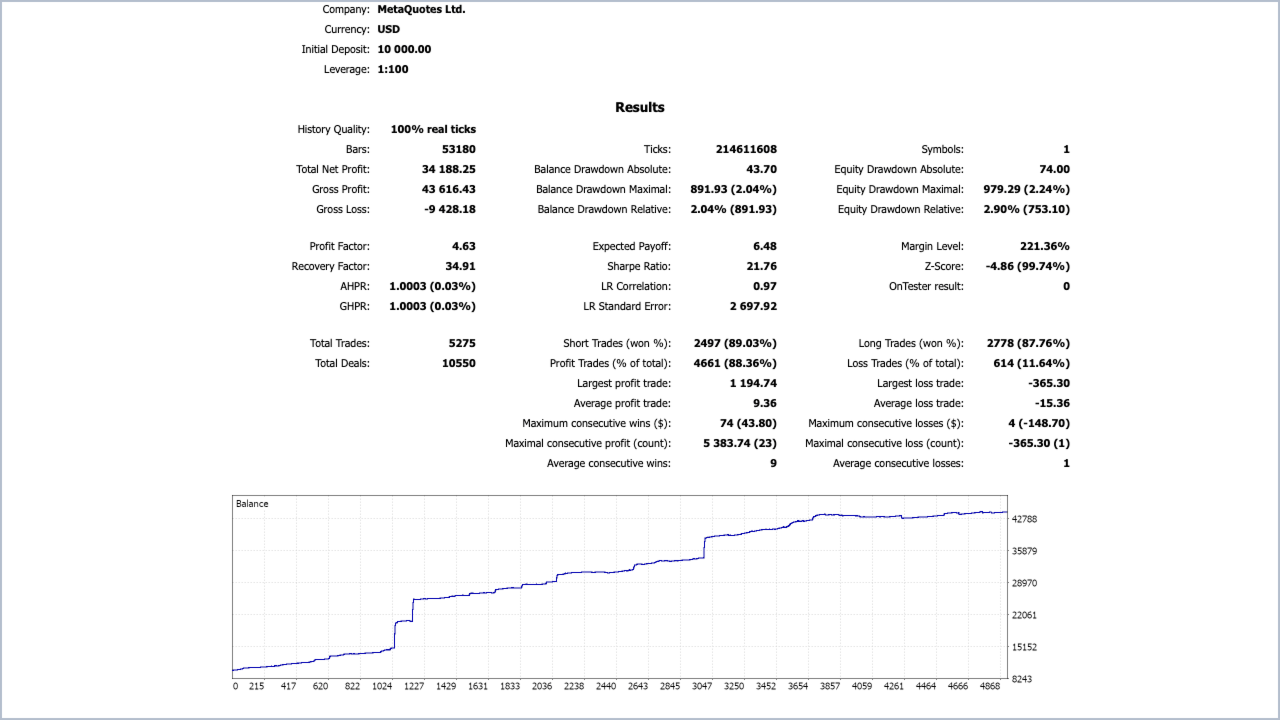Select the "Sharpe Ratio:" label
1280x720 pixels.
tap(639, 266)
